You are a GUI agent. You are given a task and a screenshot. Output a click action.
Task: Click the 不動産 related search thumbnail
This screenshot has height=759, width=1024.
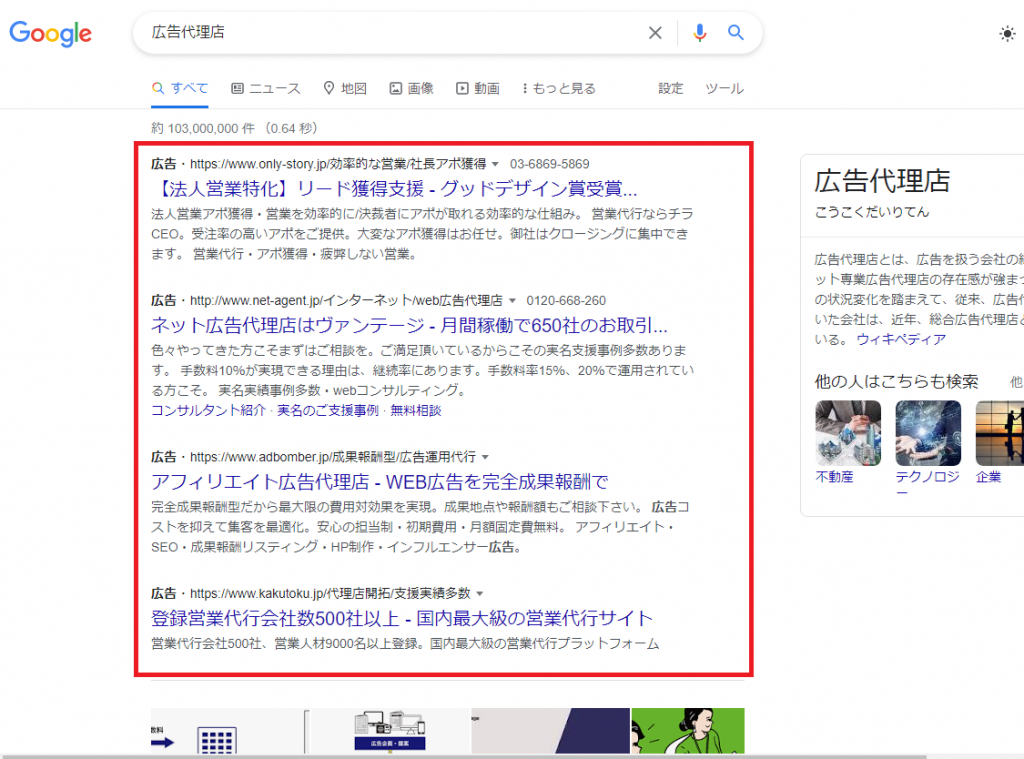(x=848, y=433)
